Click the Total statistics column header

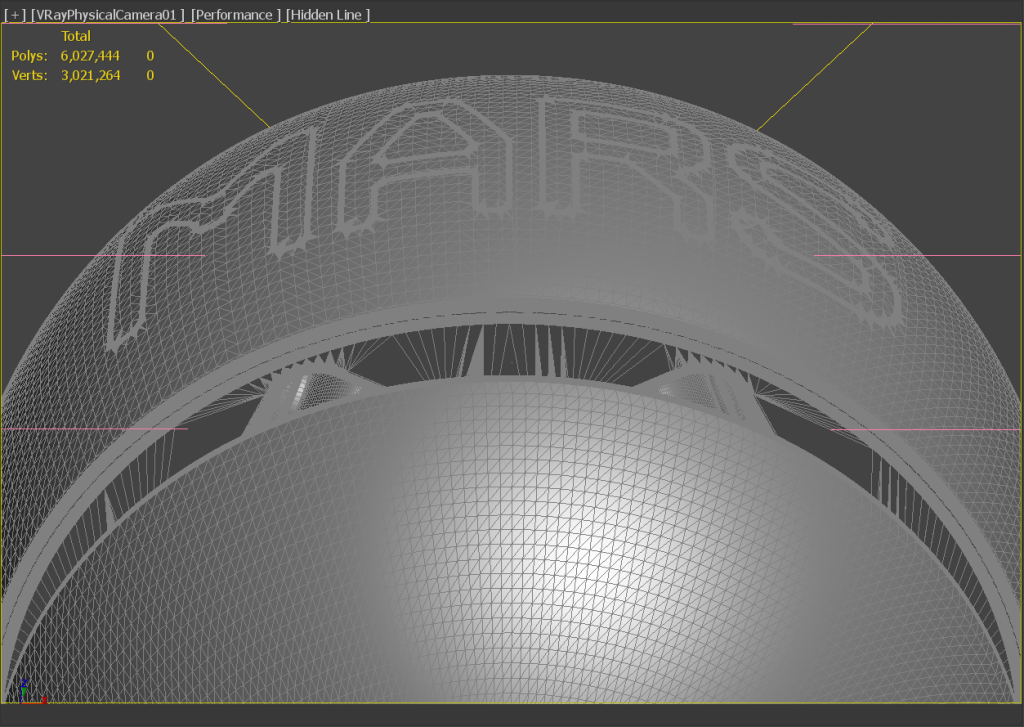coord(76,37)
